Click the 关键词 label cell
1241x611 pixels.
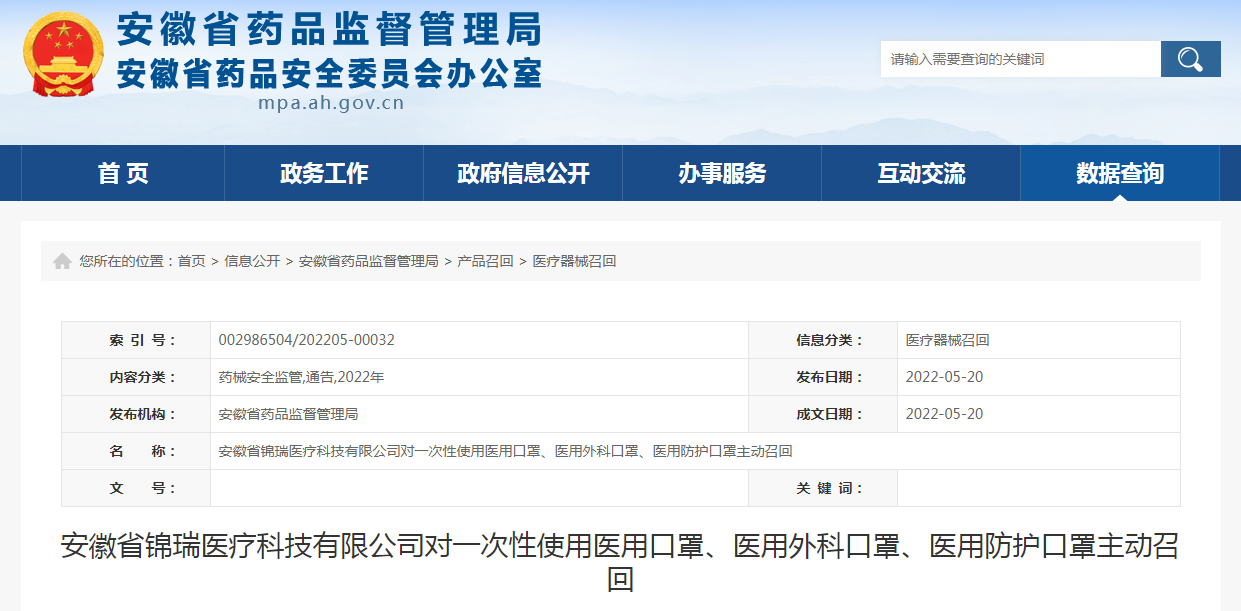pos(823,488)
